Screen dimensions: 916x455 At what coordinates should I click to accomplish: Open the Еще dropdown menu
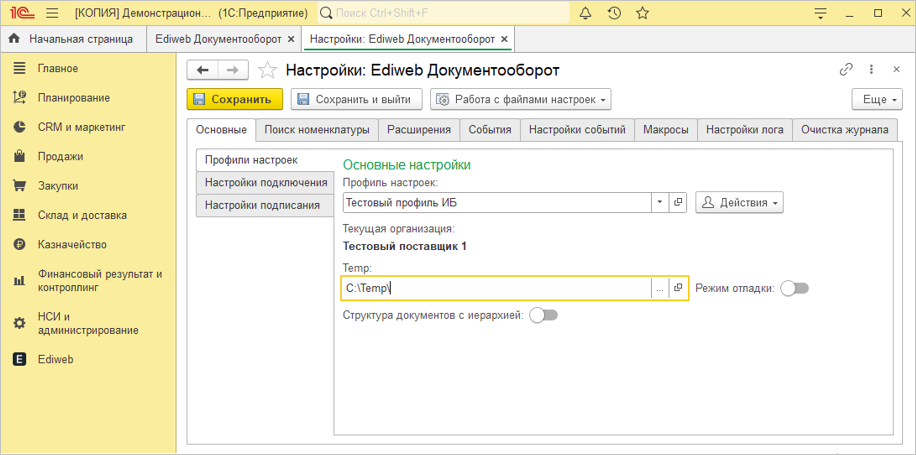[x=876, y=100]
